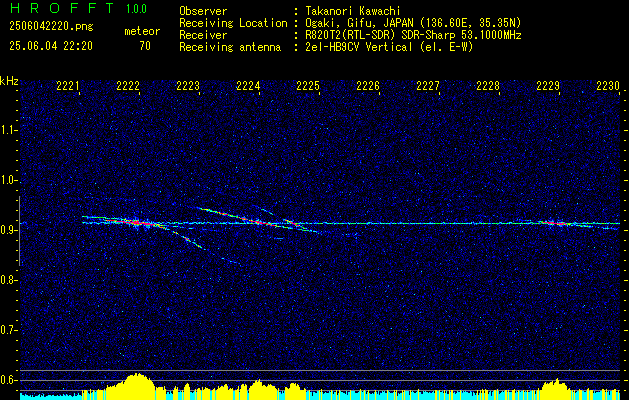Screen dimensions: 629x400
Task: Click the R820T2(RTL-SDR) SDR-Sharp receiver text
Action: pyautogui.click(x=413, y=35)
